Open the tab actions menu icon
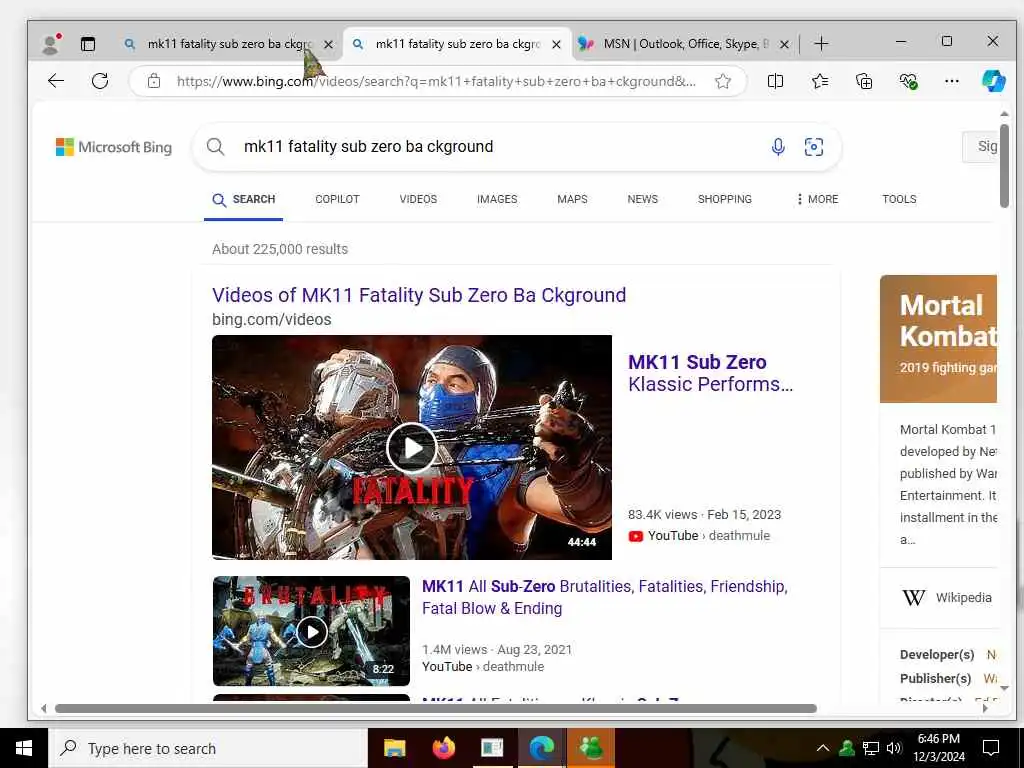Screen dimensions: 1024x768 point(88,44)
